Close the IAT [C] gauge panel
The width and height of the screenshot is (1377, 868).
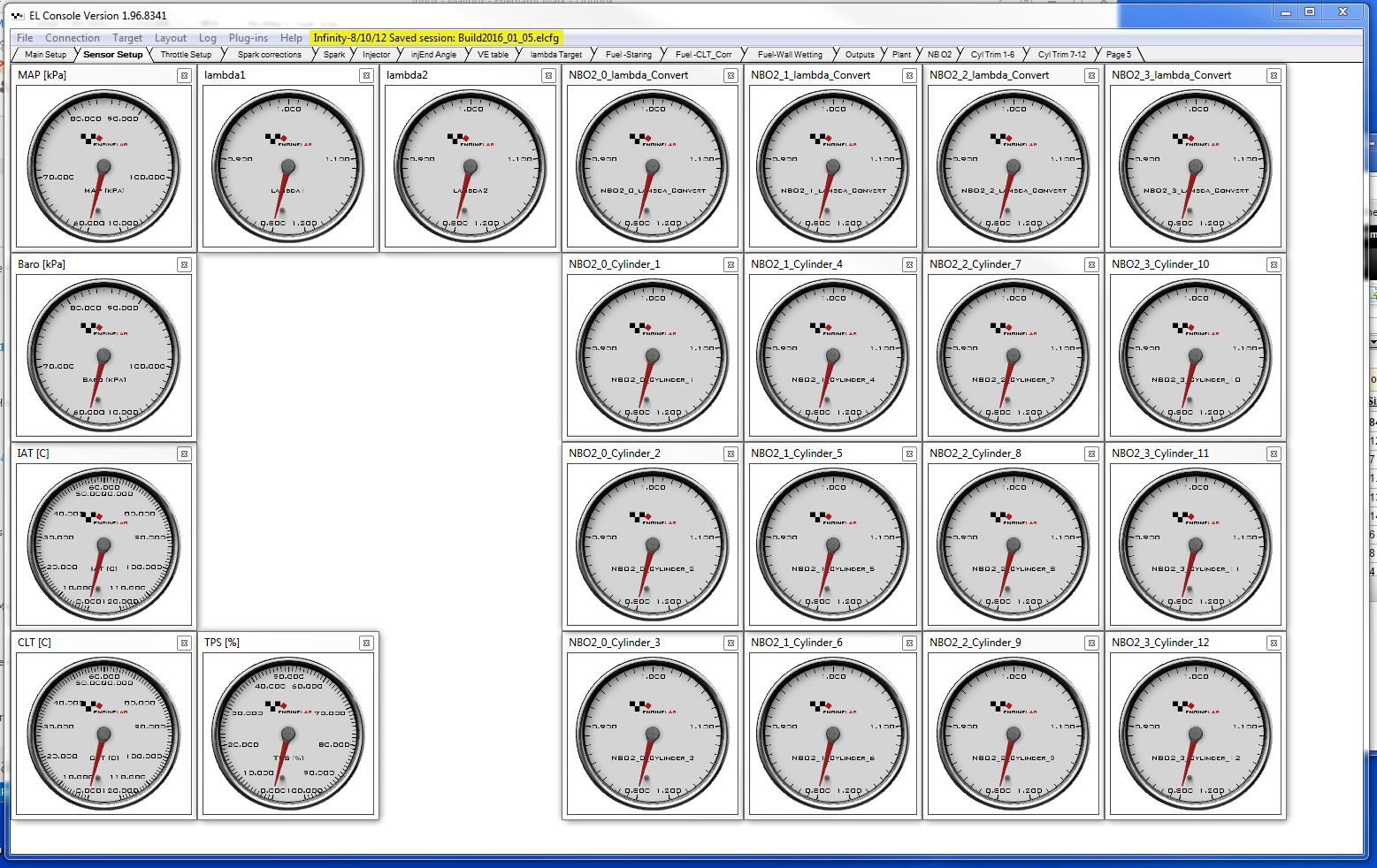tap(184, 454)
